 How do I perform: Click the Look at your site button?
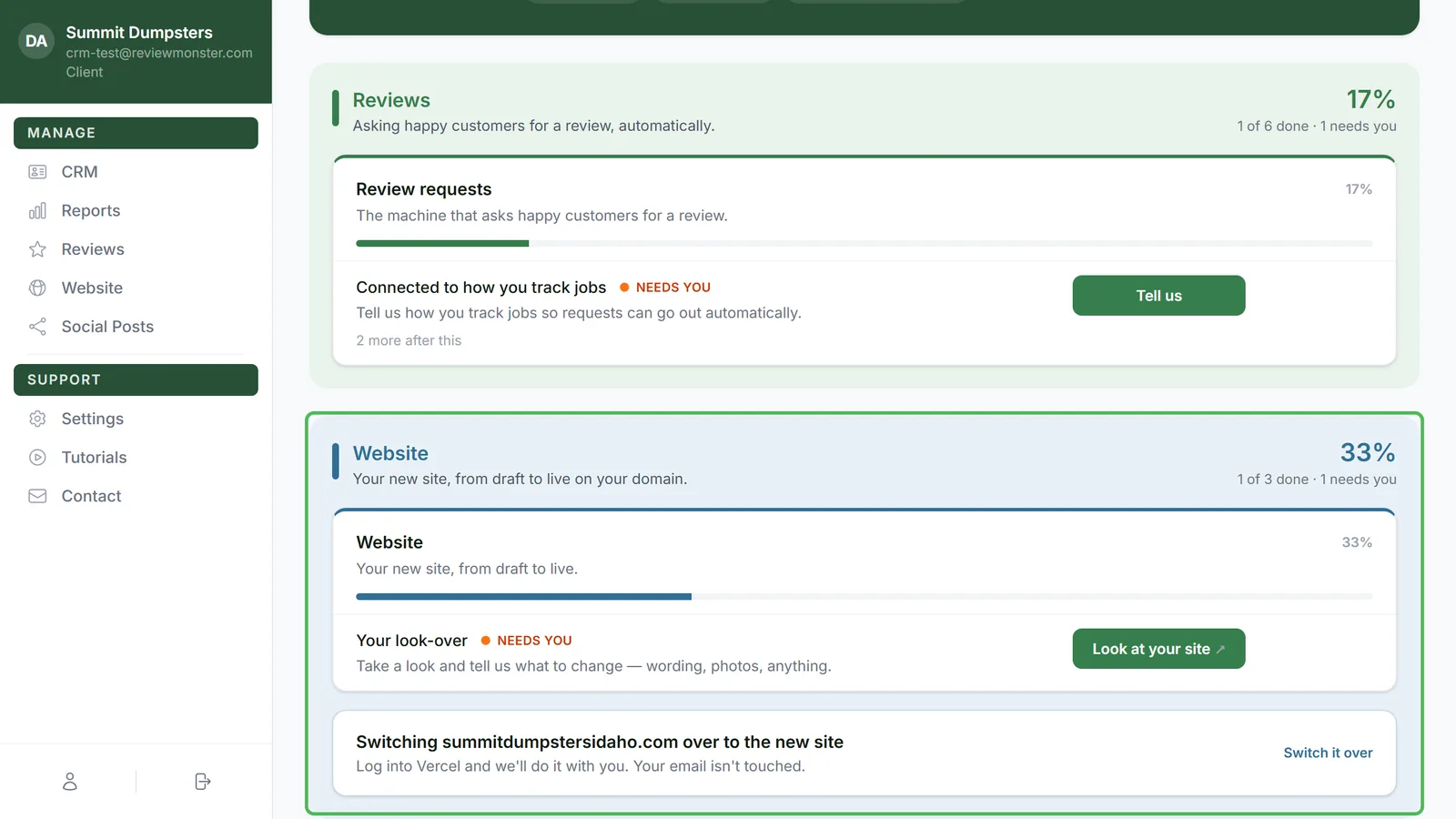click(1158, 649)
